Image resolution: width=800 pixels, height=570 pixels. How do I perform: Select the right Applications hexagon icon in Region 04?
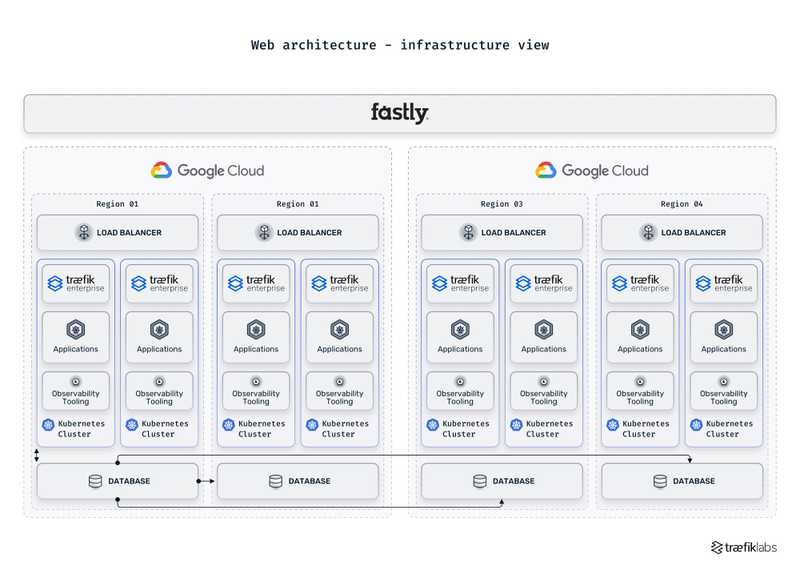[x=723, y=329]
